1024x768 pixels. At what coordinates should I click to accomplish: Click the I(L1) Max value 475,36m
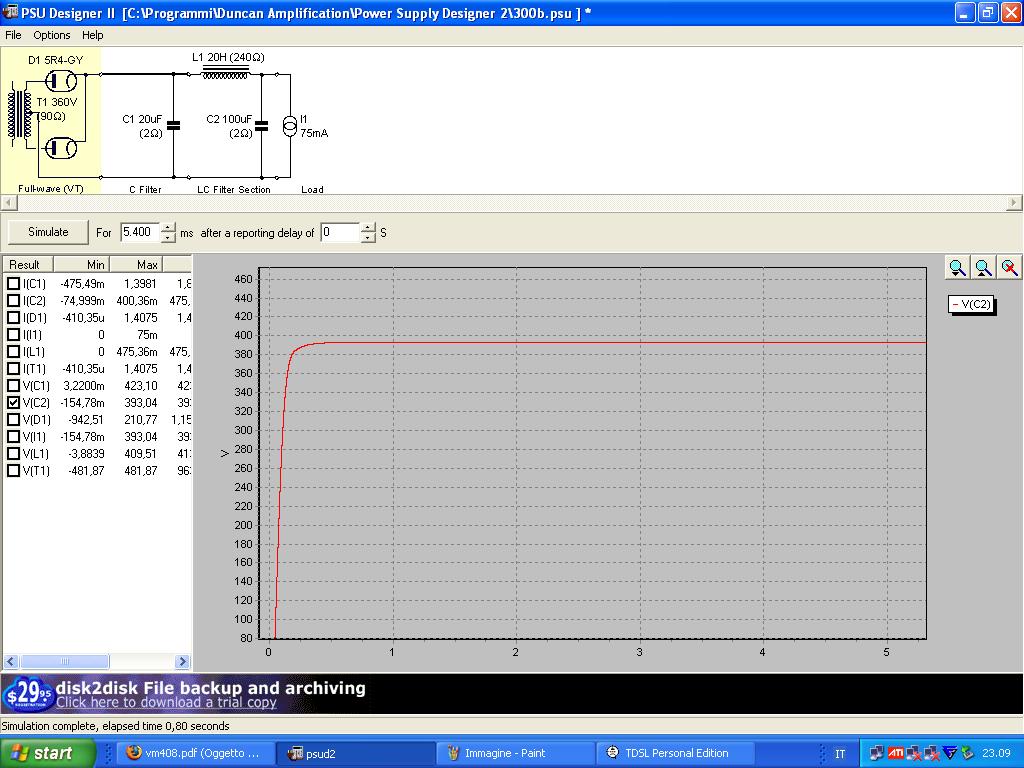pos(137,352)
